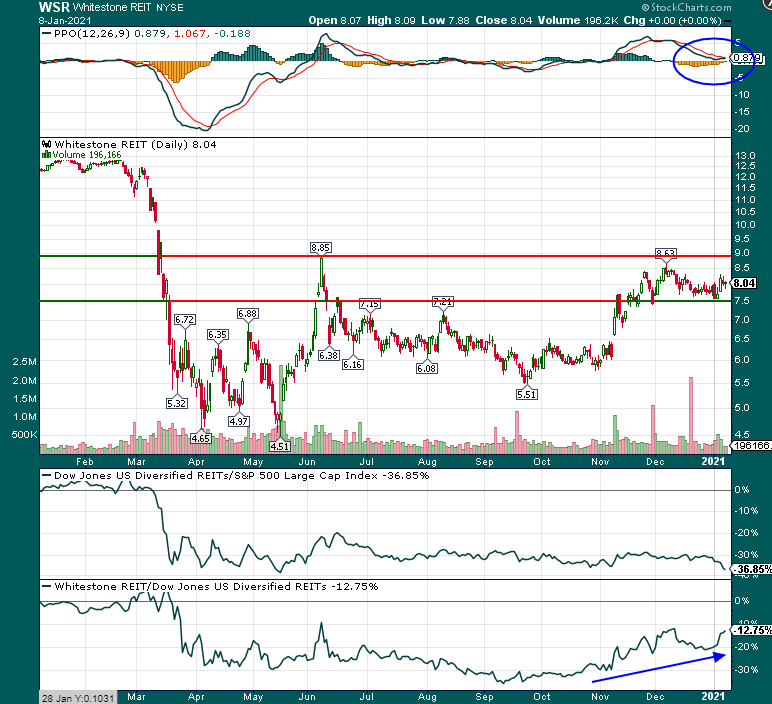
Task: Click the 4.65 low price annotation
Action: 201,439
